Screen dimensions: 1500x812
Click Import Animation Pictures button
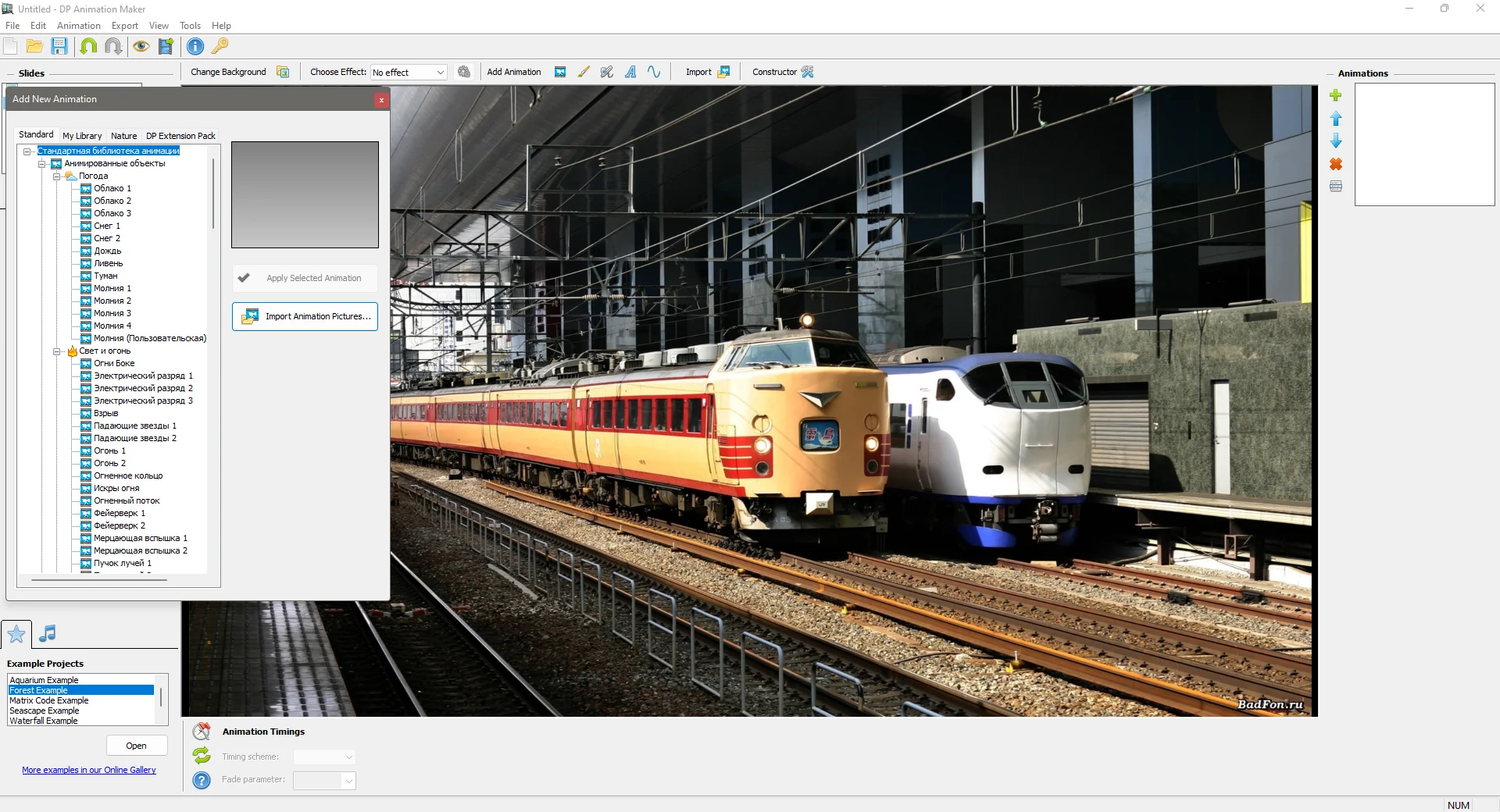click(x=305, y=316)
